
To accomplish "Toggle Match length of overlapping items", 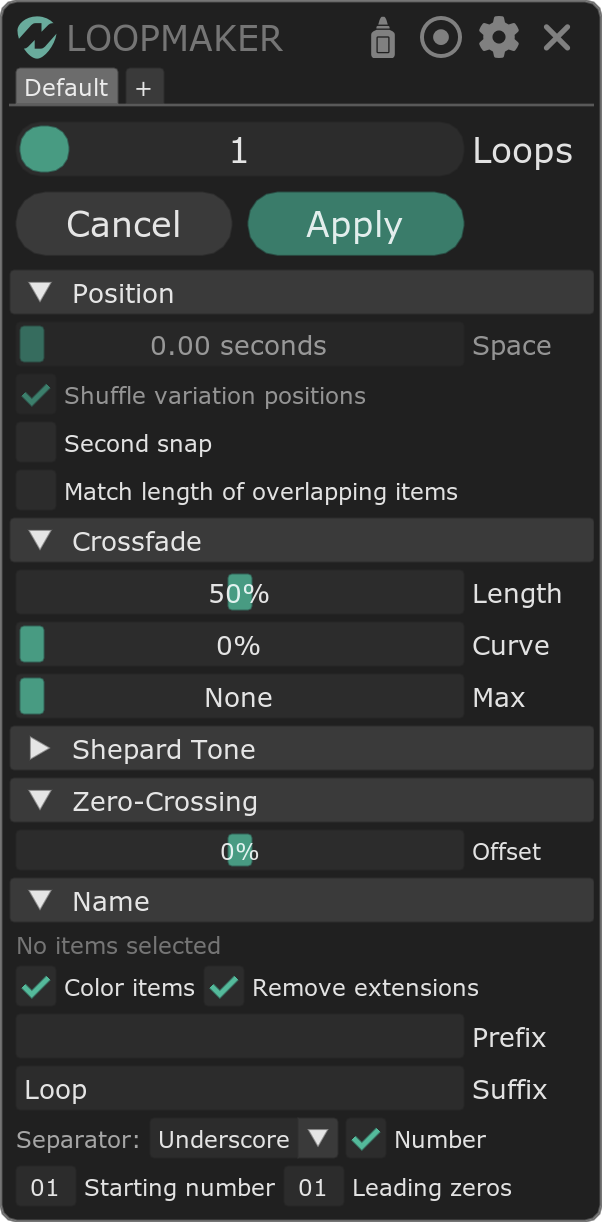I will 36,491.
